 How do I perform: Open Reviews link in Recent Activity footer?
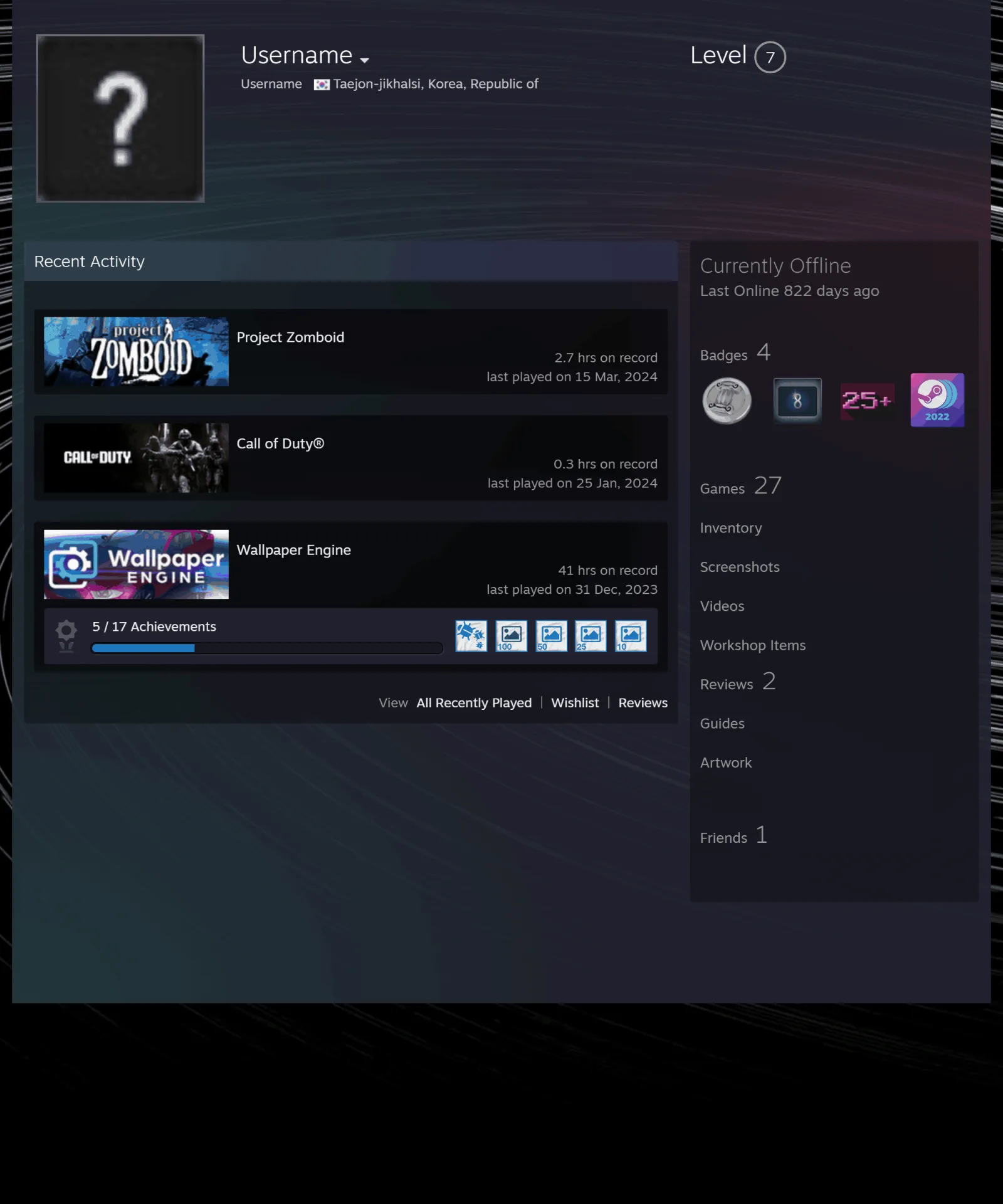tap(643, 703)
